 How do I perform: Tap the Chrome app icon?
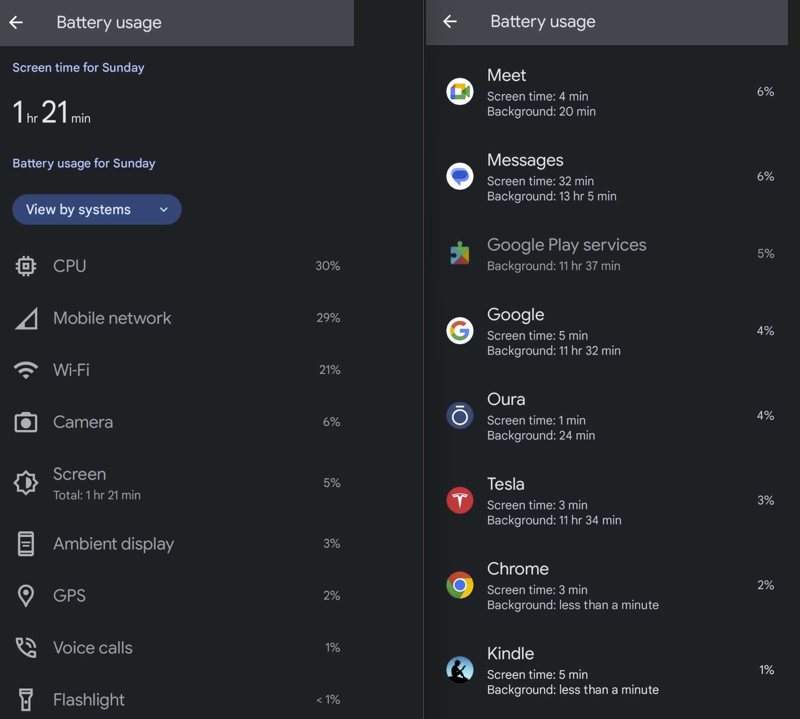click(x=460, y=585)
